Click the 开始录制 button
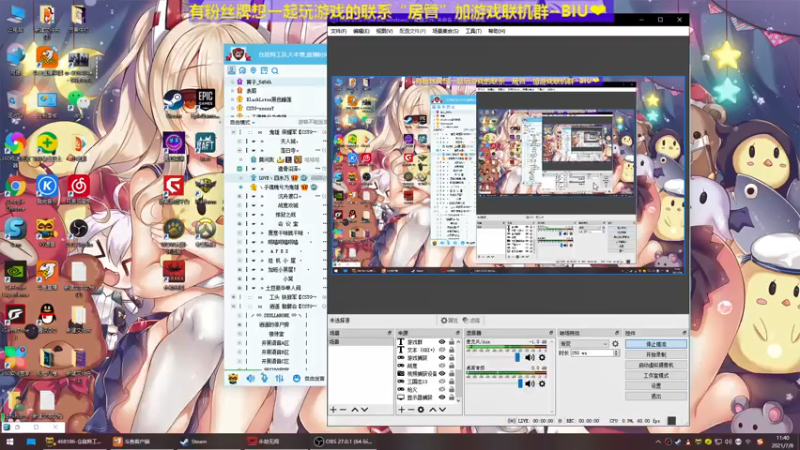The image size is (800, 450). [656, 355]
